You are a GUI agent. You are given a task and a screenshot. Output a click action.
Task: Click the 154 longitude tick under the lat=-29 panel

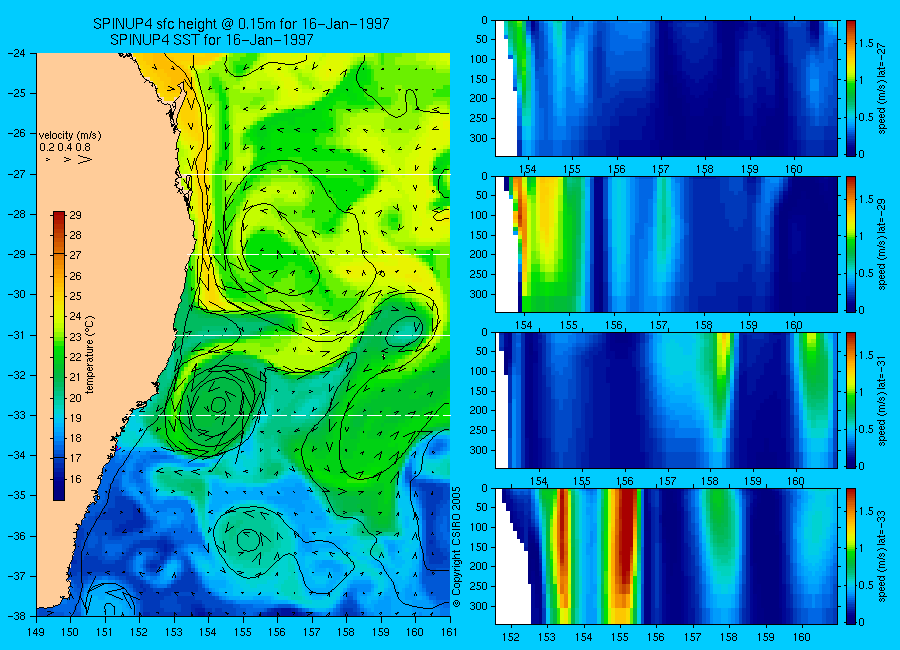point(524,326)
